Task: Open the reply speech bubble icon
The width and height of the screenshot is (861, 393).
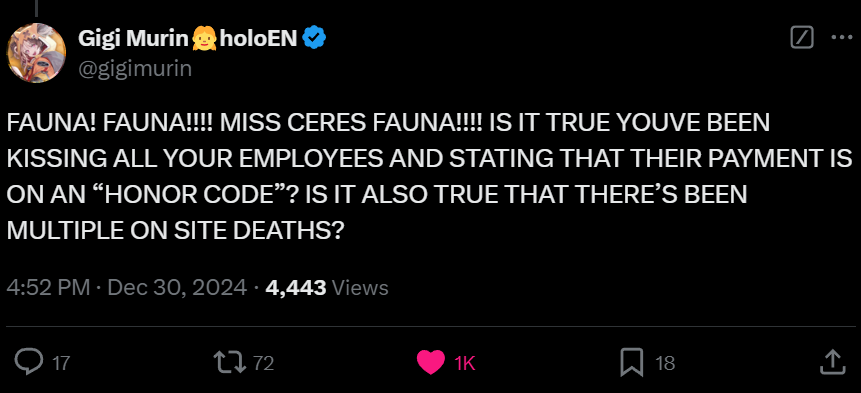Action: [x=28, y=362]
